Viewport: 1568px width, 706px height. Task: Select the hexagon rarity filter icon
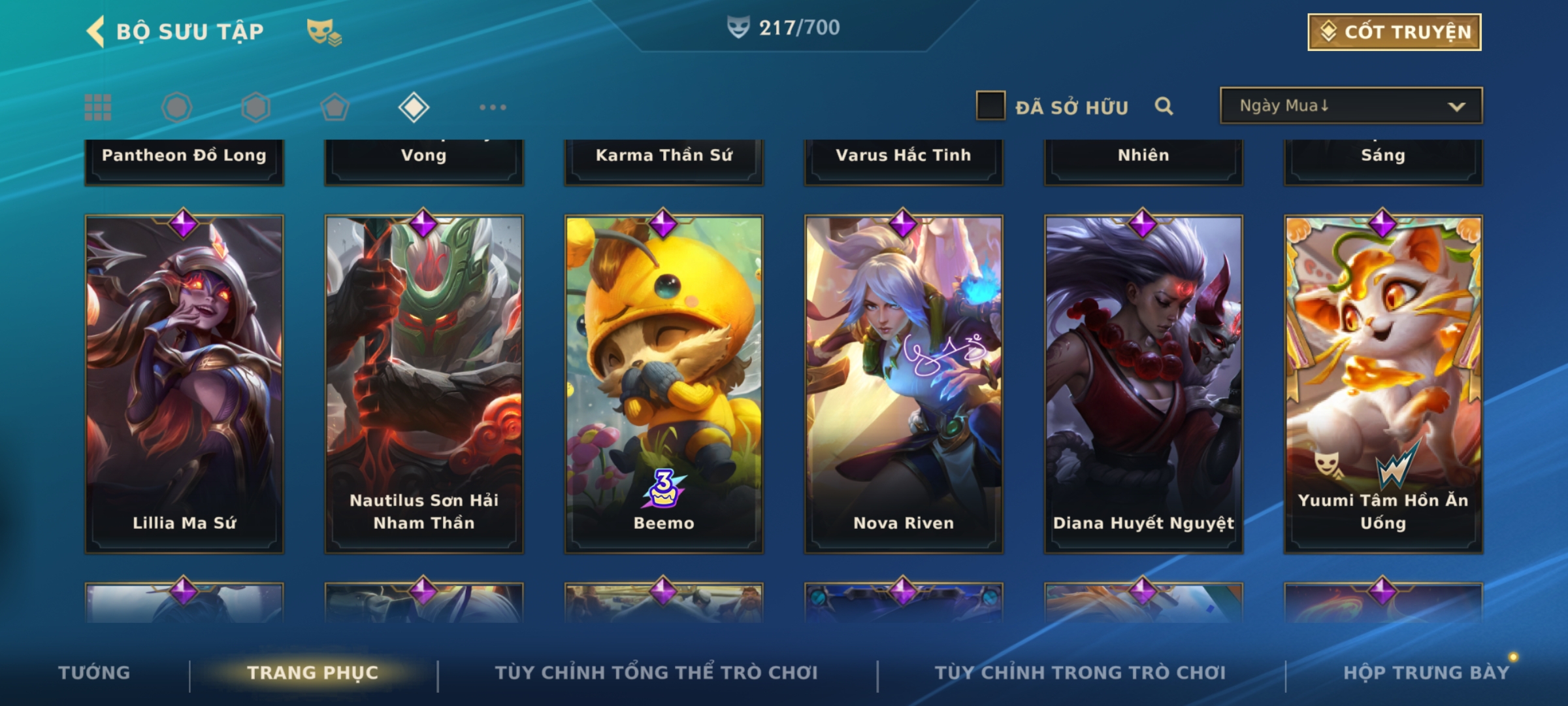point(255,107)
